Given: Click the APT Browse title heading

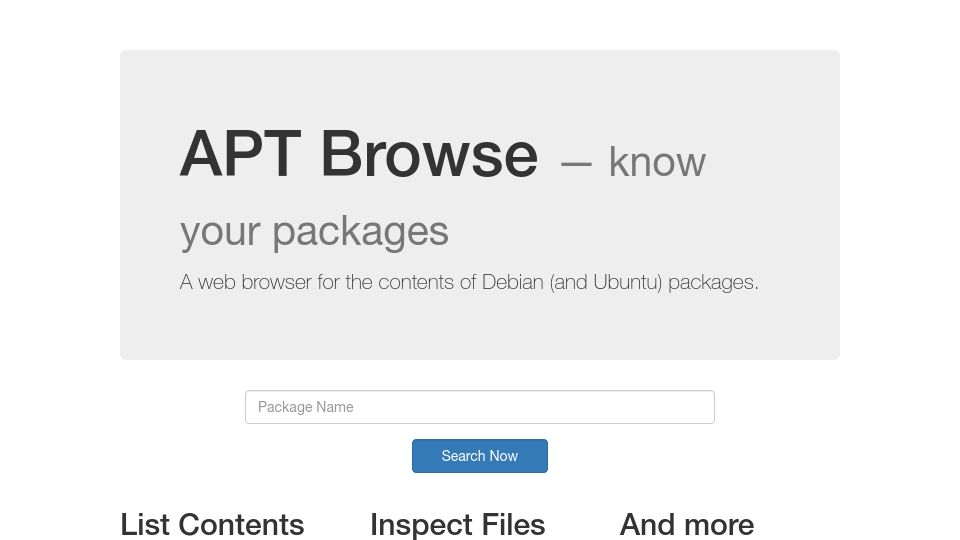Looking at the screenshot, I should [x=359, y=154].
